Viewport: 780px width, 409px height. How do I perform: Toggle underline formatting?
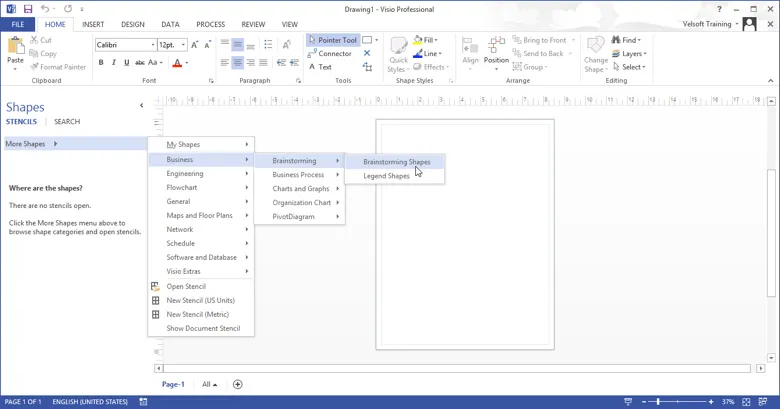[x=126, y=62]
